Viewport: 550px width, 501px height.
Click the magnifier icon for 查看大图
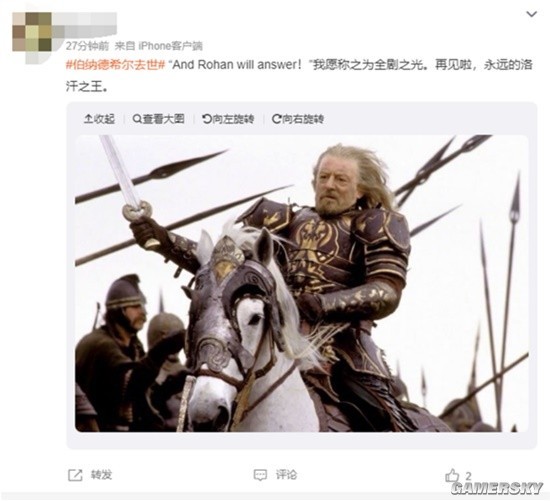point(137,119)
